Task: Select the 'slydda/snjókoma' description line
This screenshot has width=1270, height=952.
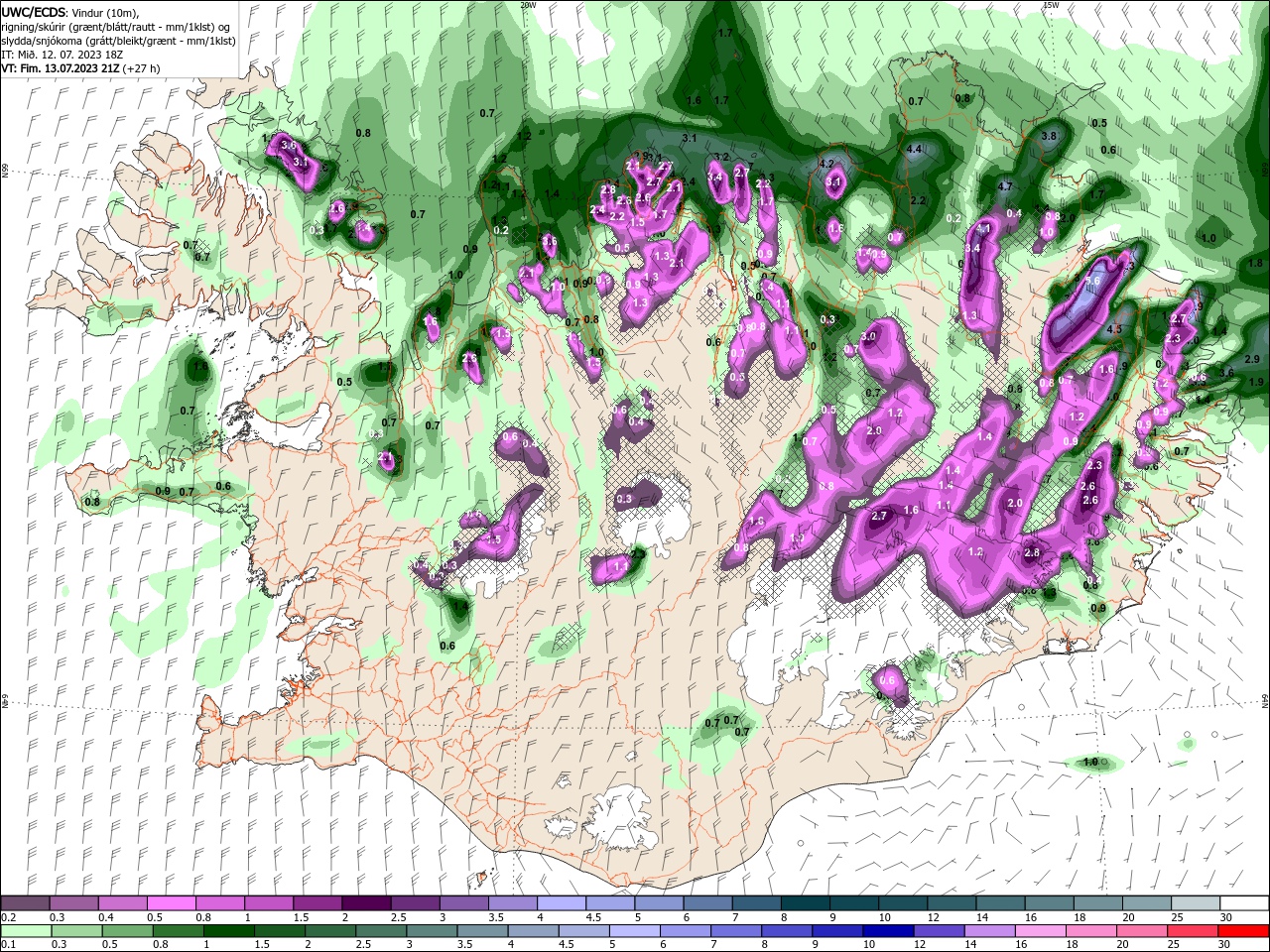Action: (x=118, y=41)
